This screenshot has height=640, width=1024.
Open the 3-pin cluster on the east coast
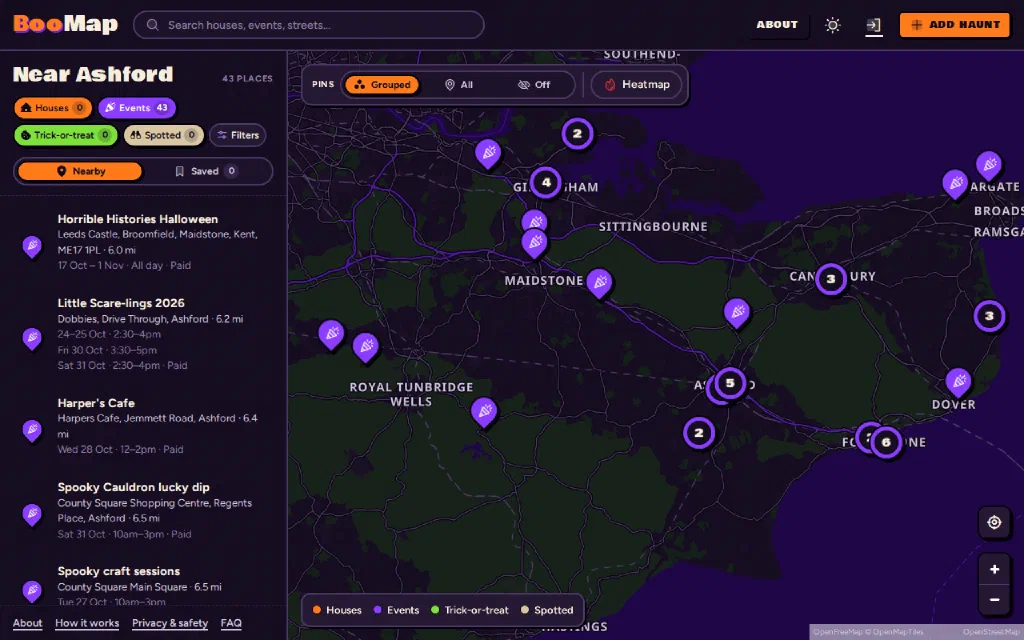989,316
